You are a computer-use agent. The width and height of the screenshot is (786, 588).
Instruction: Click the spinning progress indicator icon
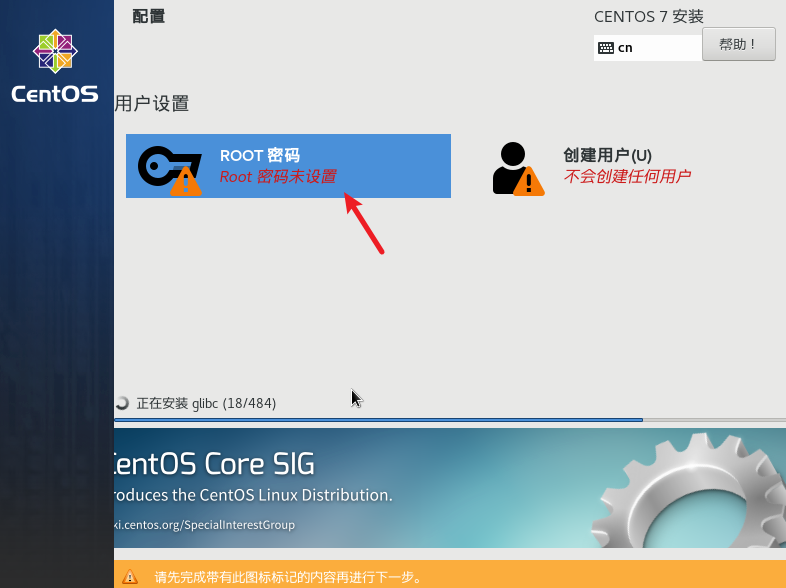[x=122, y=403]
